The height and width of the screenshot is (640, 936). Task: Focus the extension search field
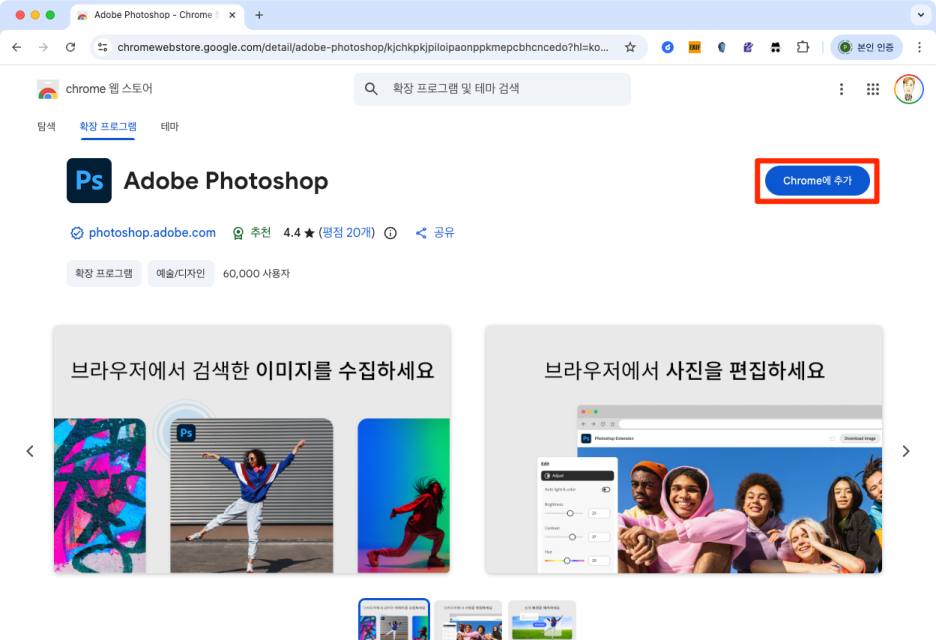(x=492, y=89)
